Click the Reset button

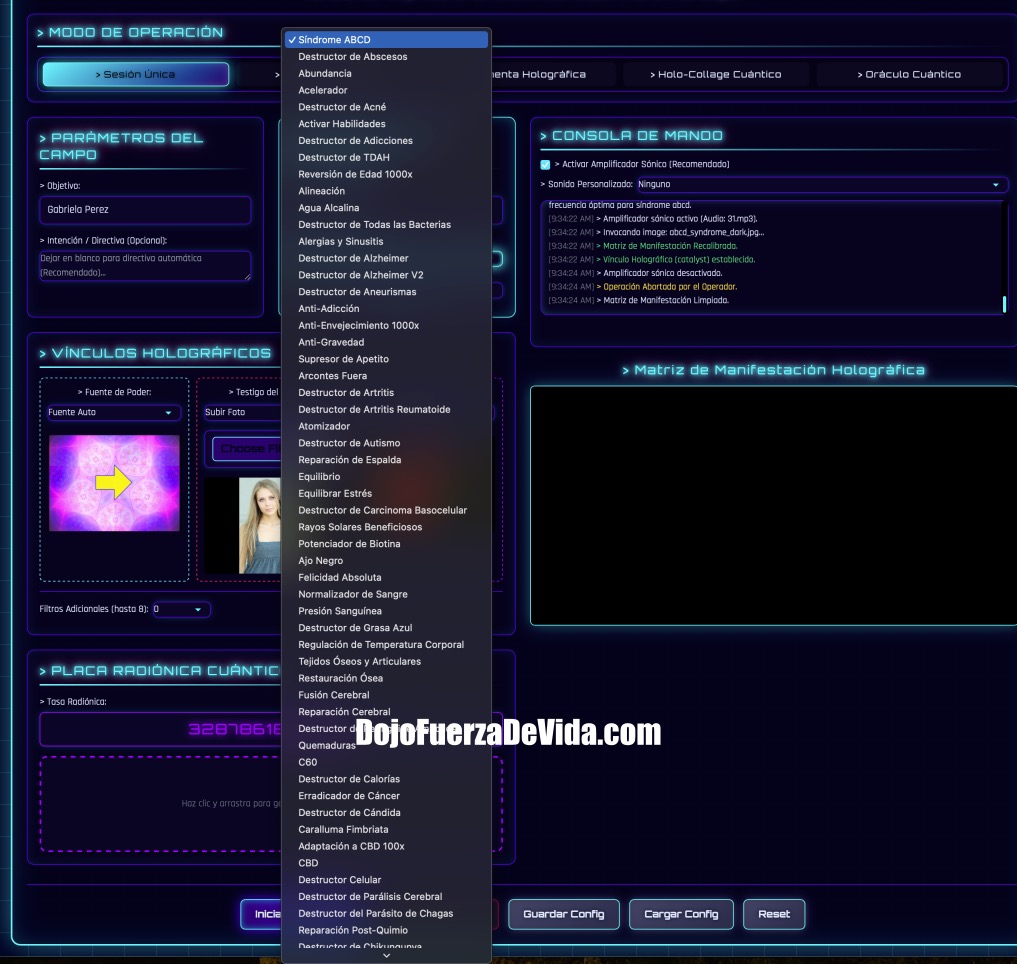click(x=774, y=914)
